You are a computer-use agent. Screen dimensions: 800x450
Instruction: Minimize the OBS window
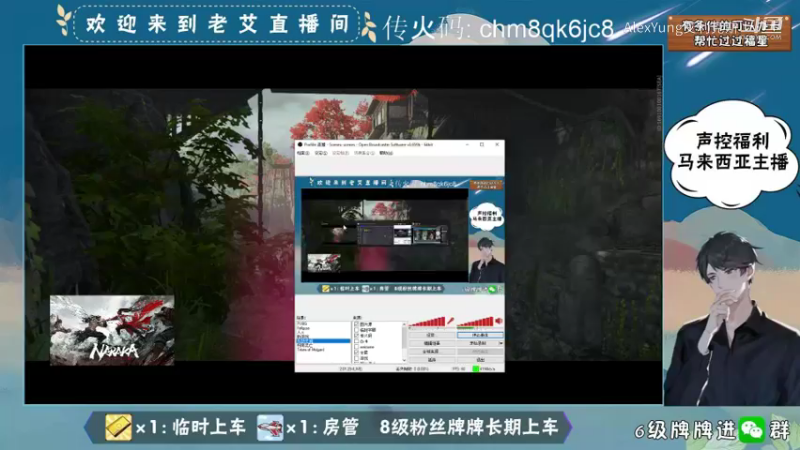point(467,145)
